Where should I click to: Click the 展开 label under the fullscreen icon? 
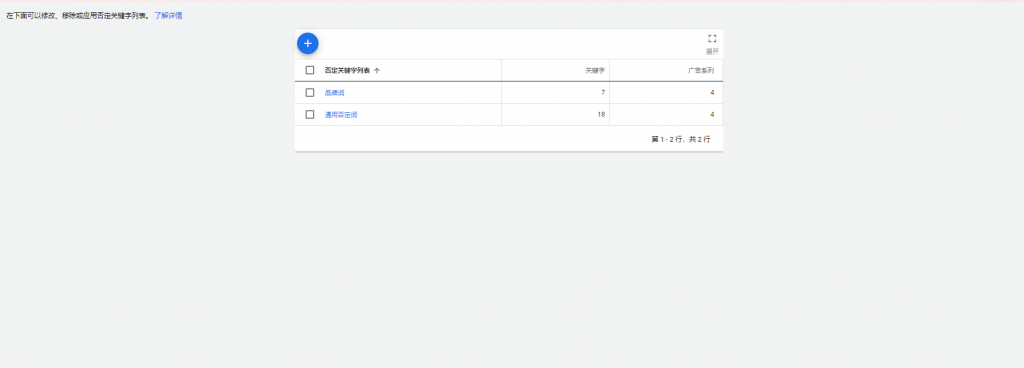point(712,52)
